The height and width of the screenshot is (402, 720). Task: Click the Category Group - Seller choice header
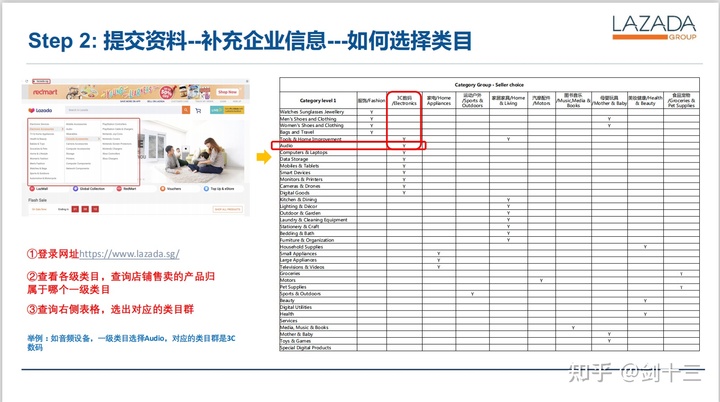[489, 85]
